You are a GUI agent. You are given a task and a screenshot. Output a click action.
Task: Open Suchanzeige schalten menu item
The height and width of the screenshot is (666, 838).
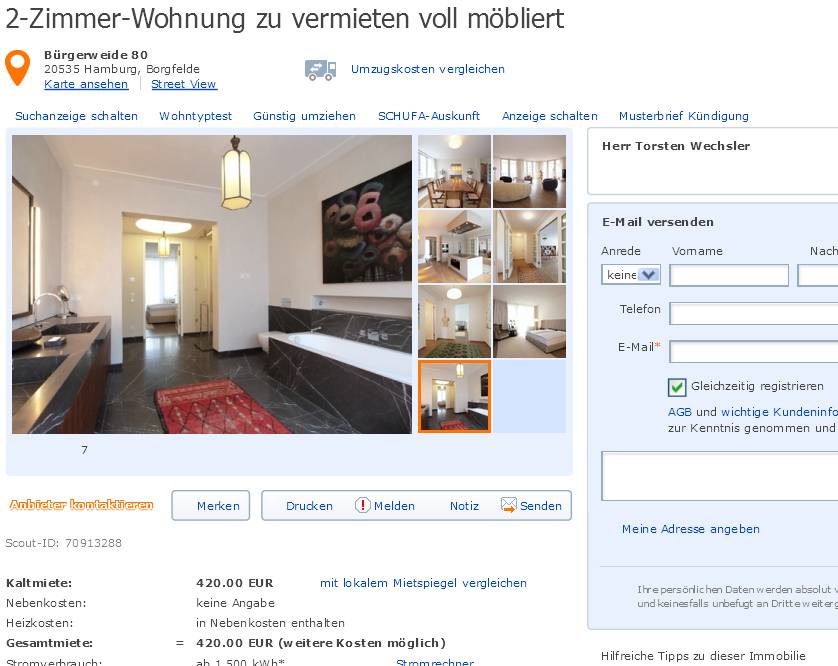pyautogui.click(x=76, y=116)
